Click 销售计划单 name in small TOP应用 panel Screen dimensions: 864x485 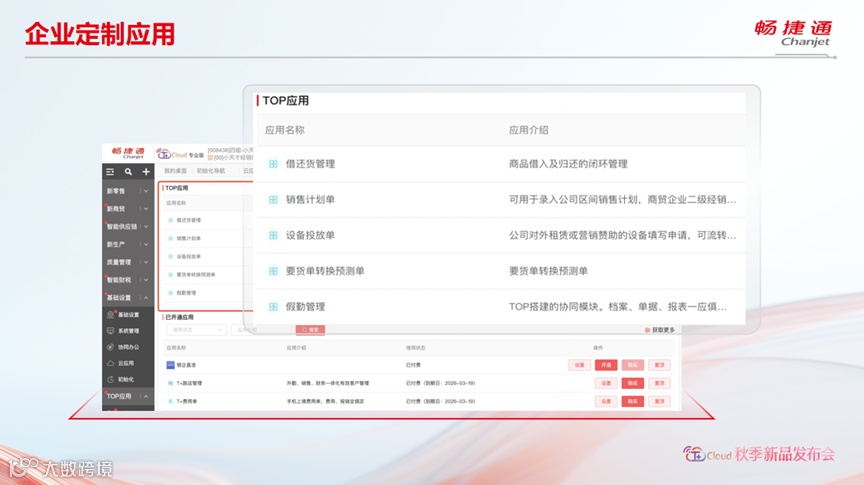pos(189,239)
